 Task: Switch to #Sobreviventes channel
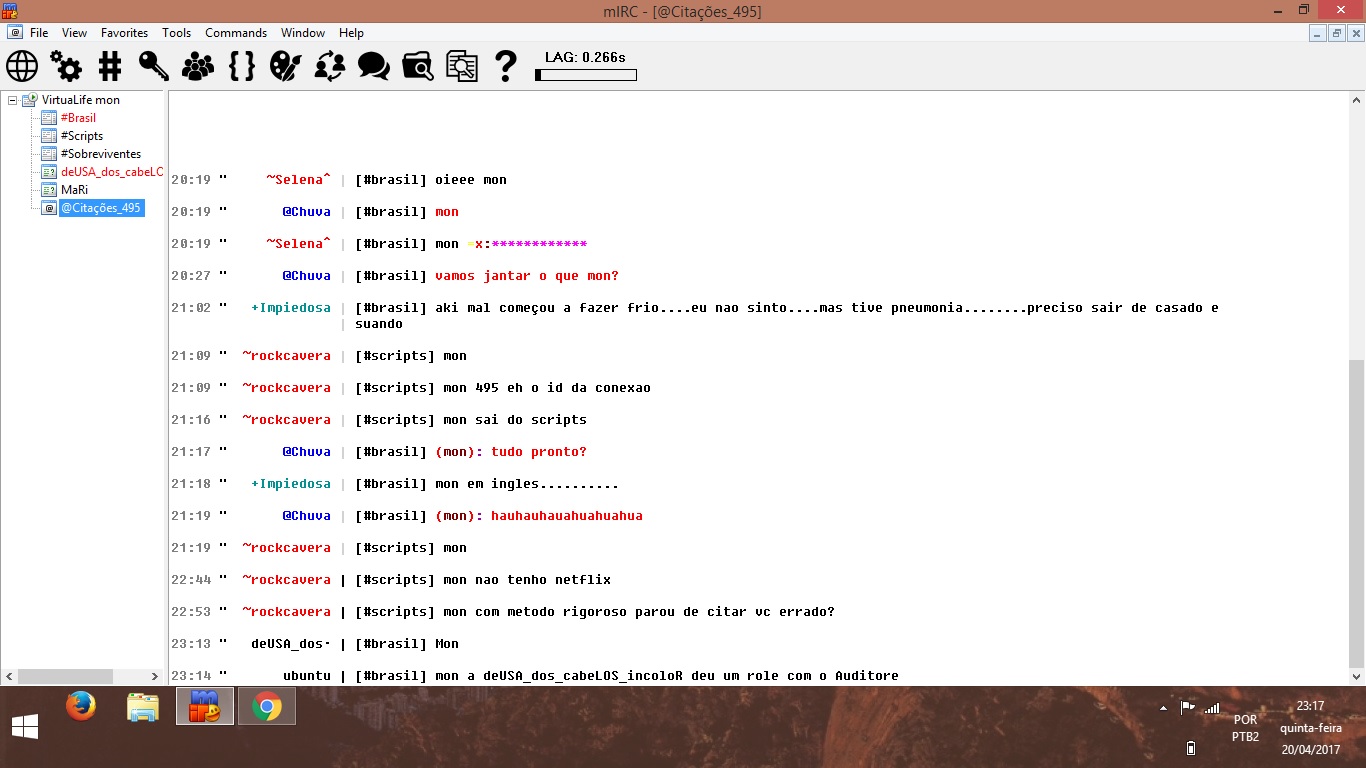[x=100, y=154]
